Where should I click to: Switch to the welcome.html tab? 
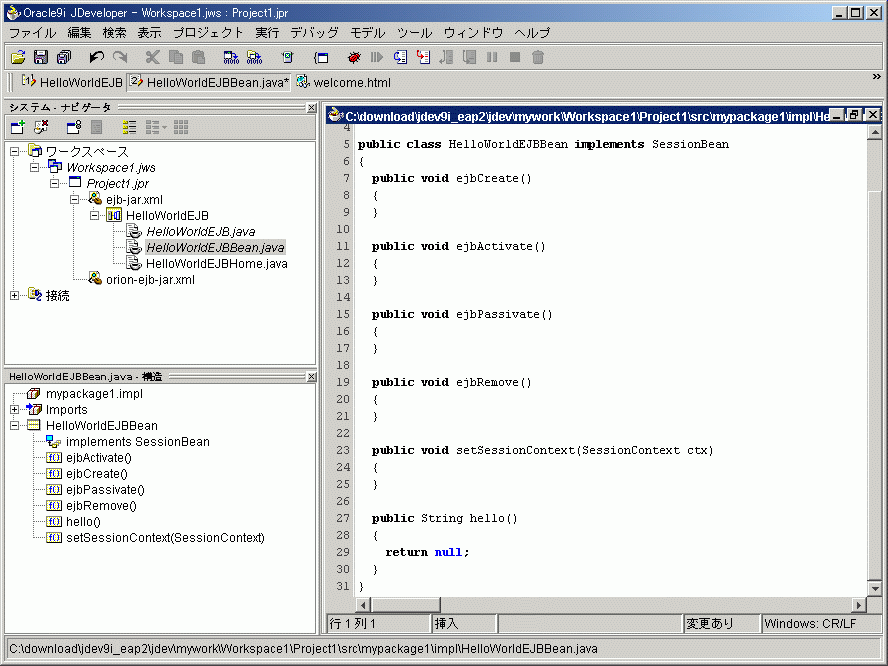pos(352,82)
